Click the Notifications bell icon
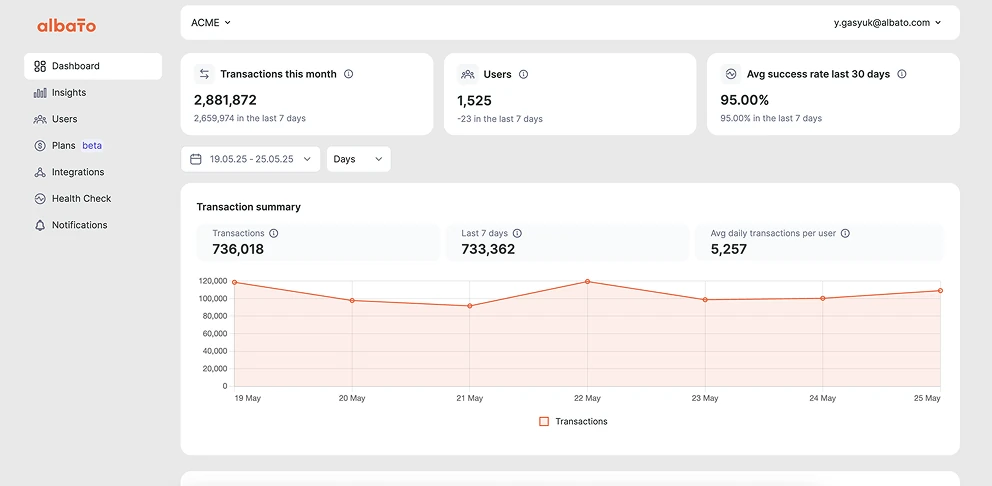The width and height of the screenshot is (992, 486). click(40, 225)
